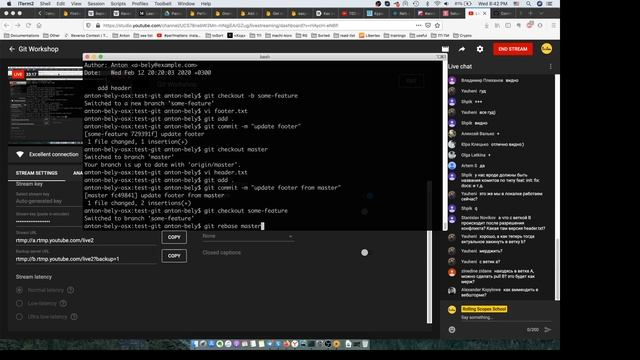This screenshot has height=360, width=640.
Task: Click the browser back arrow
Action: (7, 25)
